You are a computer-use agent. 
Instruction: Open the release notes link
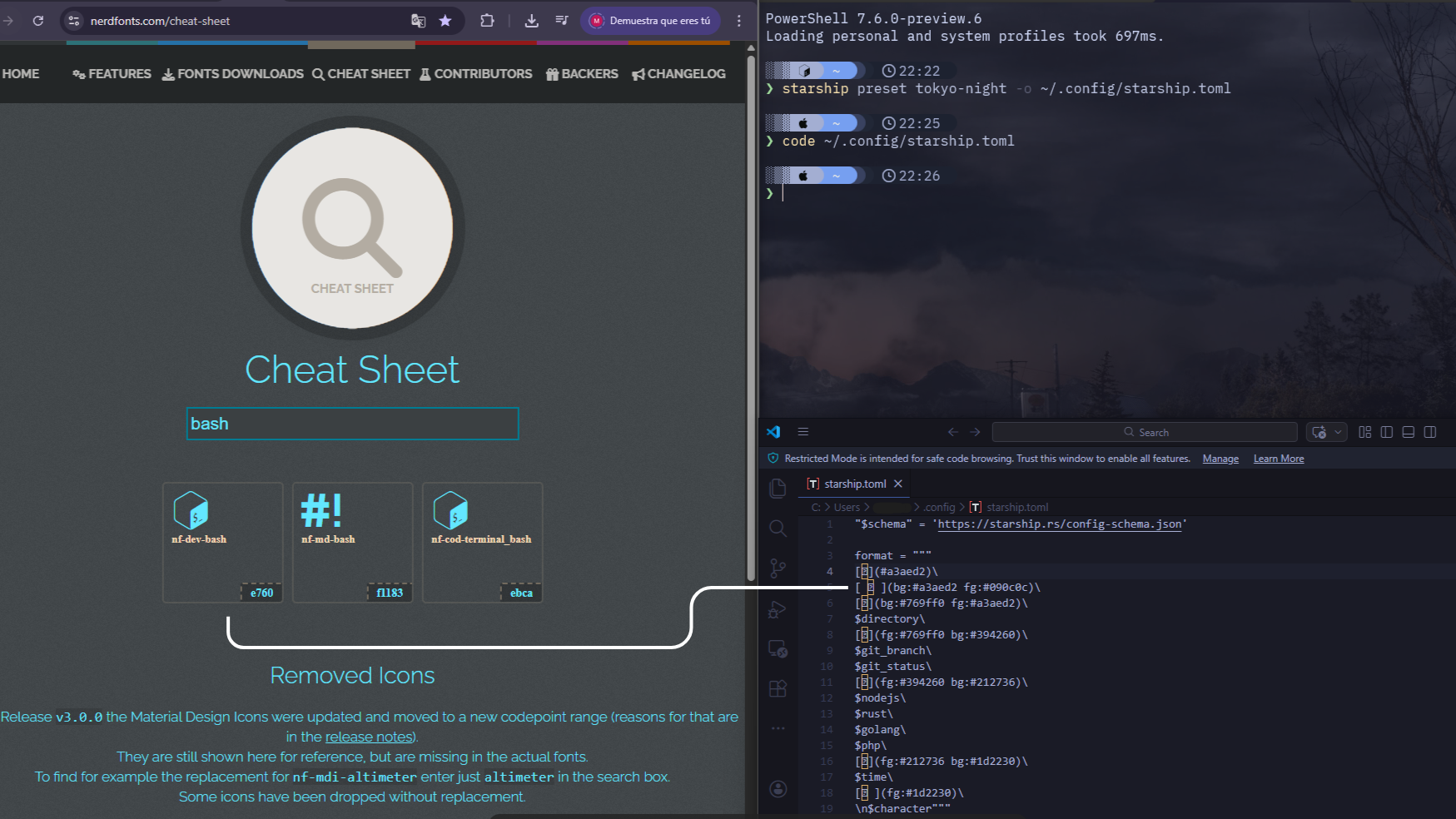click(x=369, y=737)
